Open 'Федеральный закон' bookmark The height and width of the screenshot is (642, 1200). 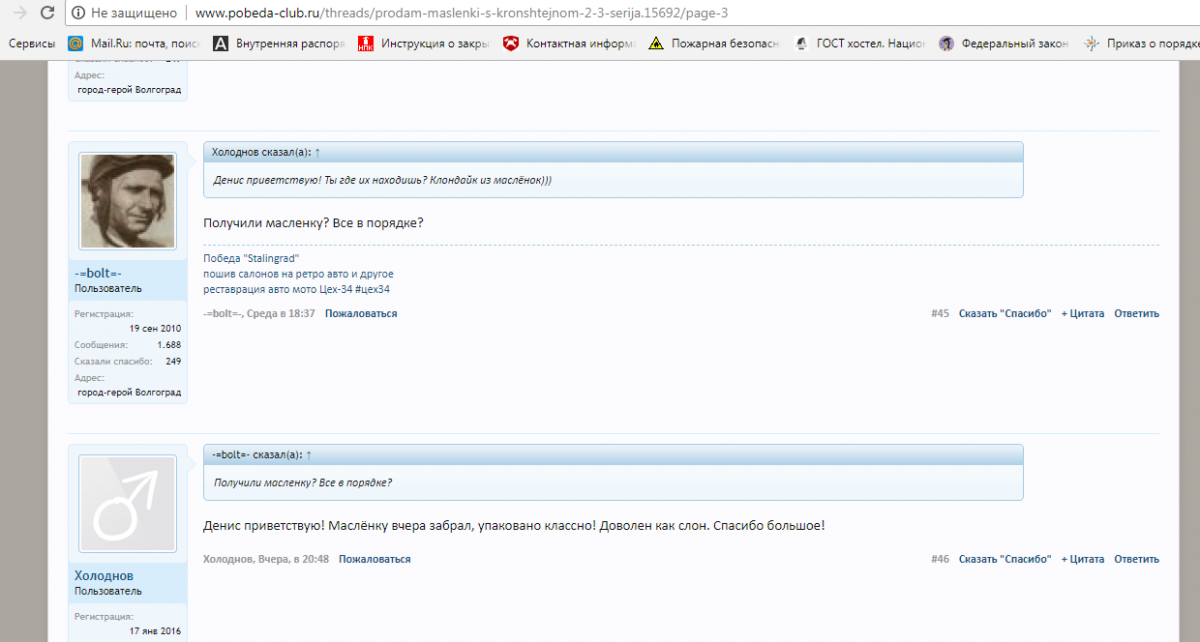[x=1004, y=44]
